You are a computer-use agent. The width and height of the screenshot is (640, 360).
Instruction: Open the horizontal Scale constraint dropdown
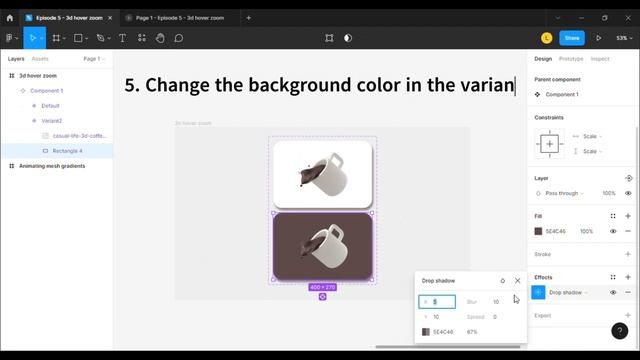tap(592, 136)
